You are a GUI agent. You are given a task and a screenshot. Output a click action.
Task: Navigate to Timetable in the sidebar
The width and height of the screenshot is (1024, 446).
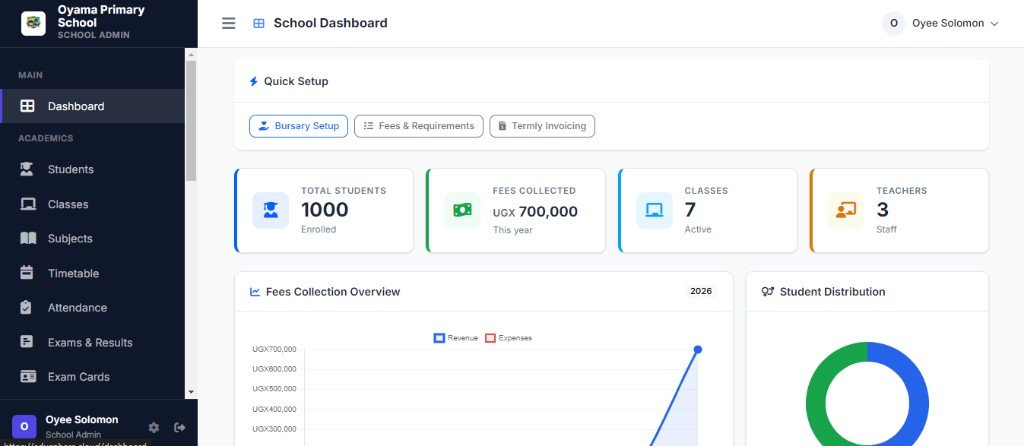pyautogui.click(x=93, y=273)
